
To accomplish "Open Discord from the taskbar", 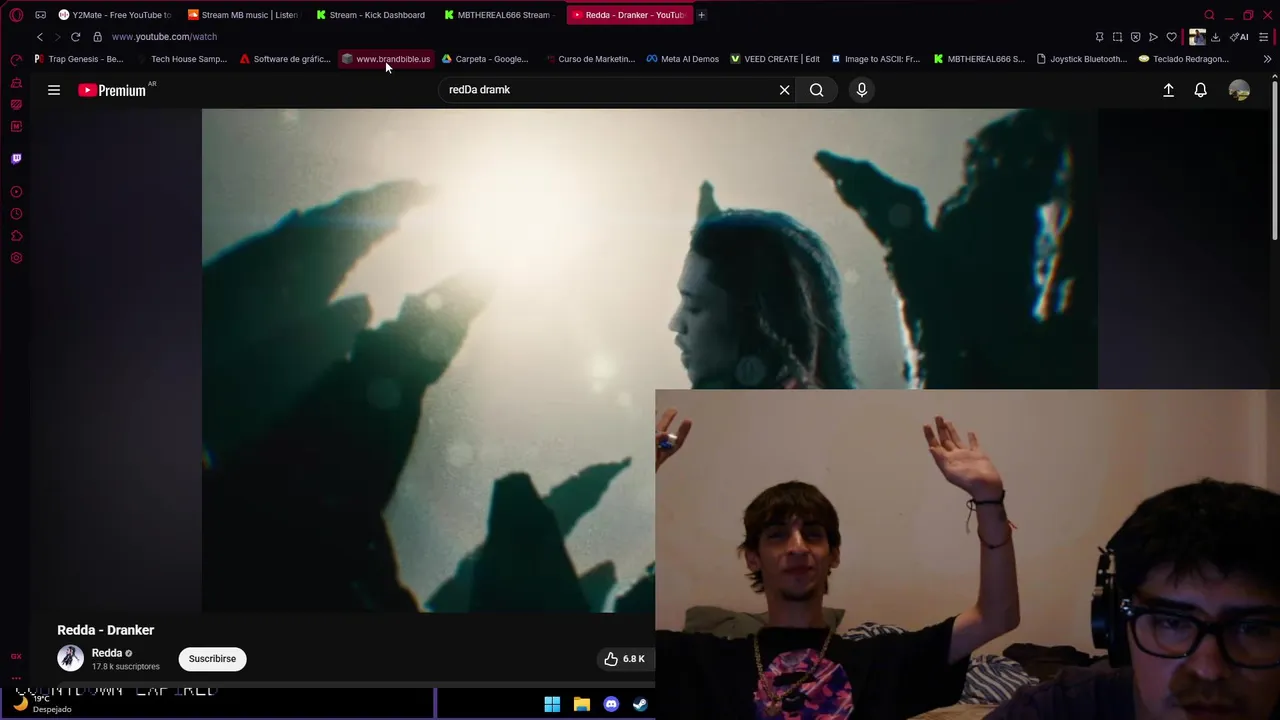I will [x=611, y=704].
